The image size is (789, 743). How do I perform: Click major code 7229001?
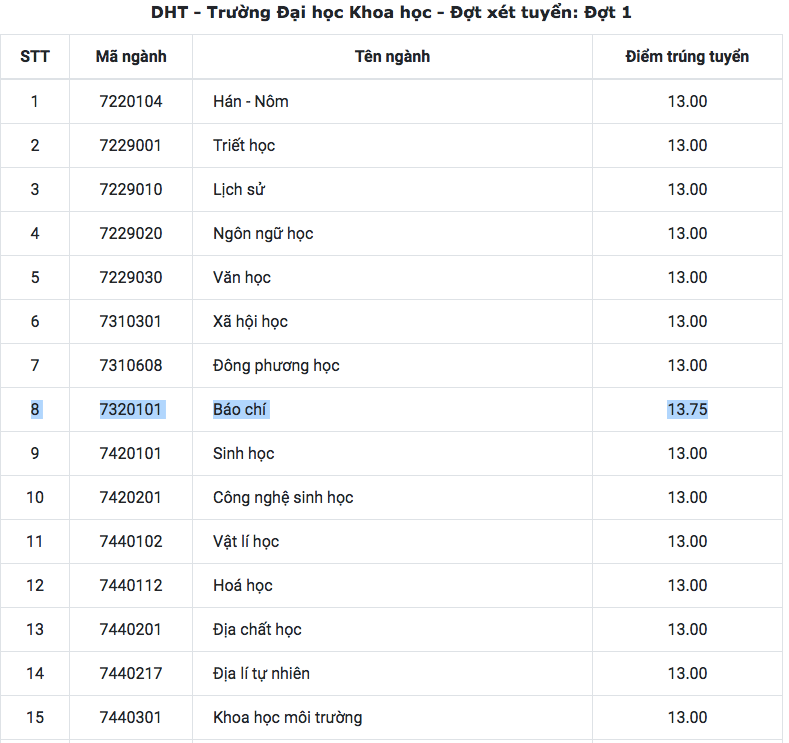click(x=130, y=145)
